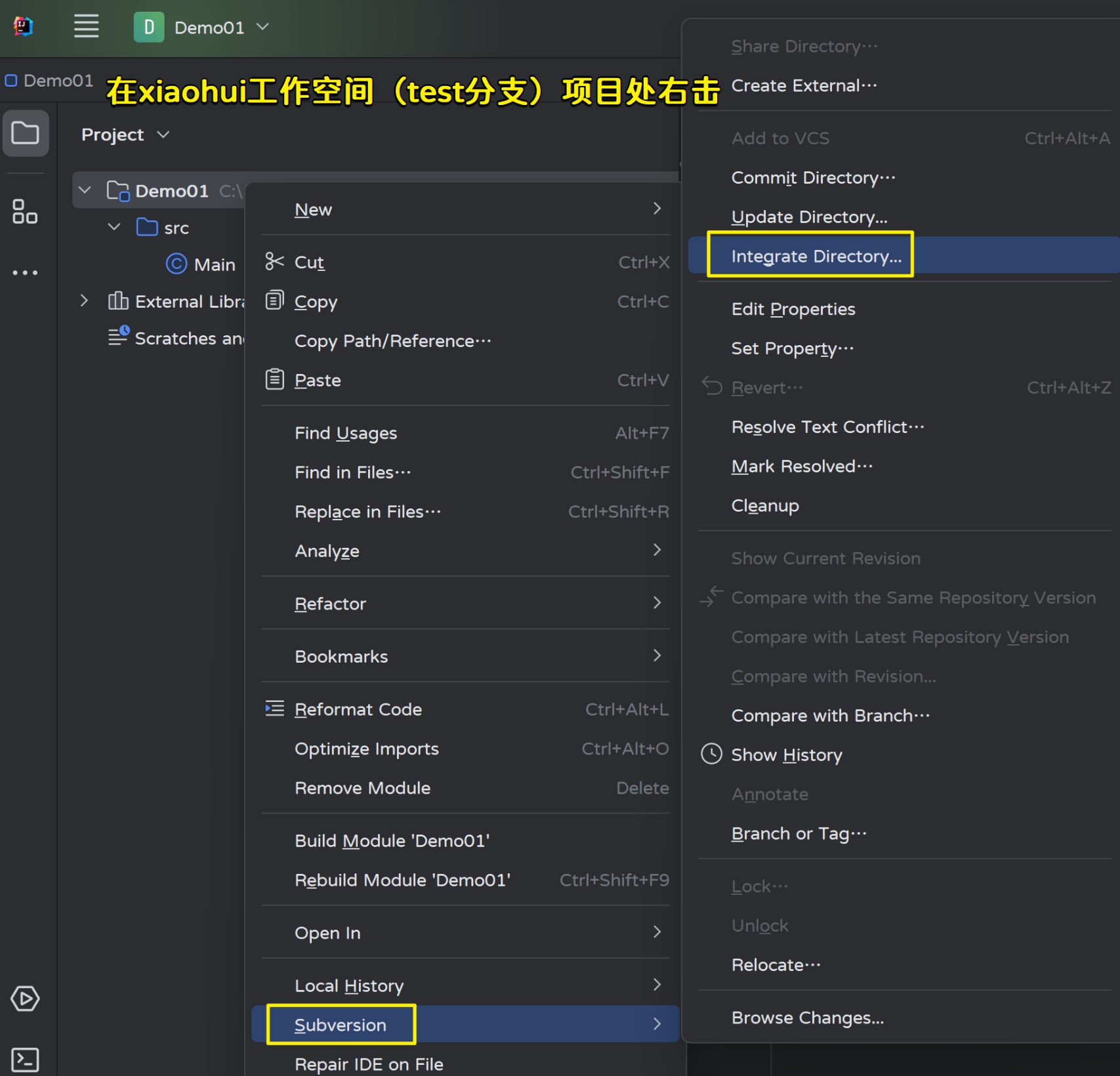This screenshot has height=1076, width=1120.
Task: Open the Terminal tool window icon
Action: point(25,1060)
